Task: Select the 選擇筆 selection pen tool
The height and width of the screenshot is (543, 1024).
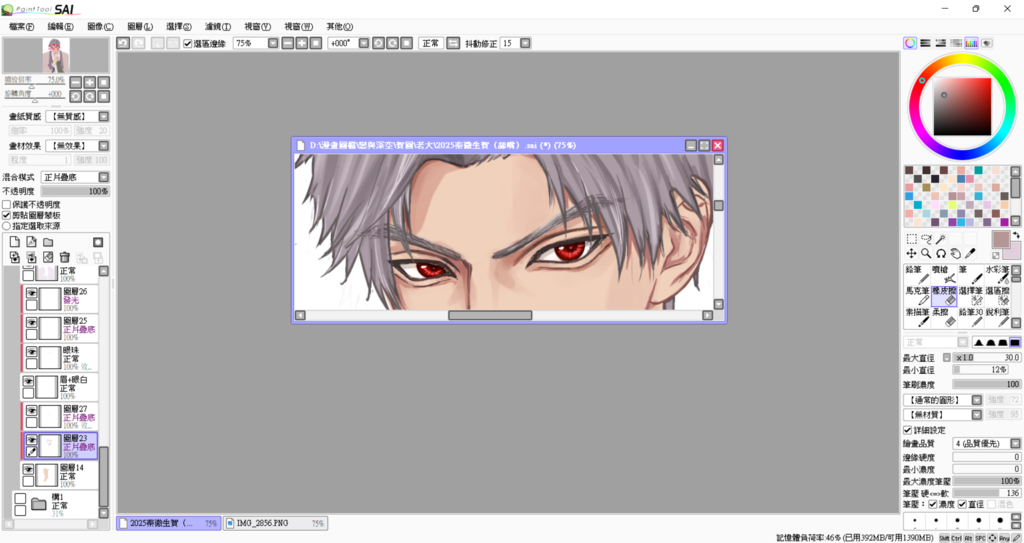Action: click(970, 296)
